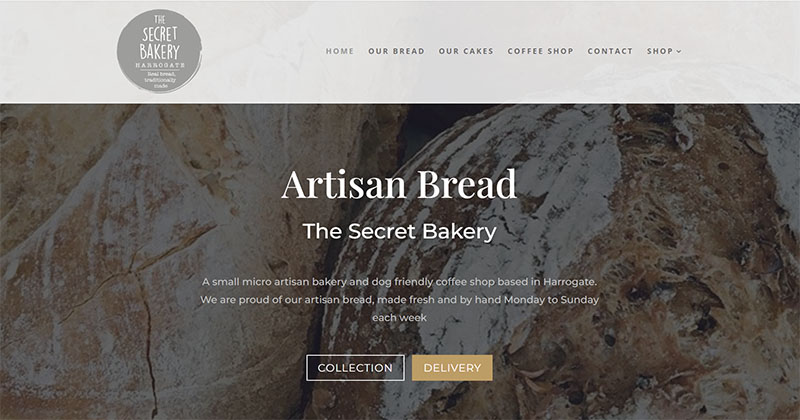
Task: Go to the Our Bread page
Action: [x=396, y=51]
